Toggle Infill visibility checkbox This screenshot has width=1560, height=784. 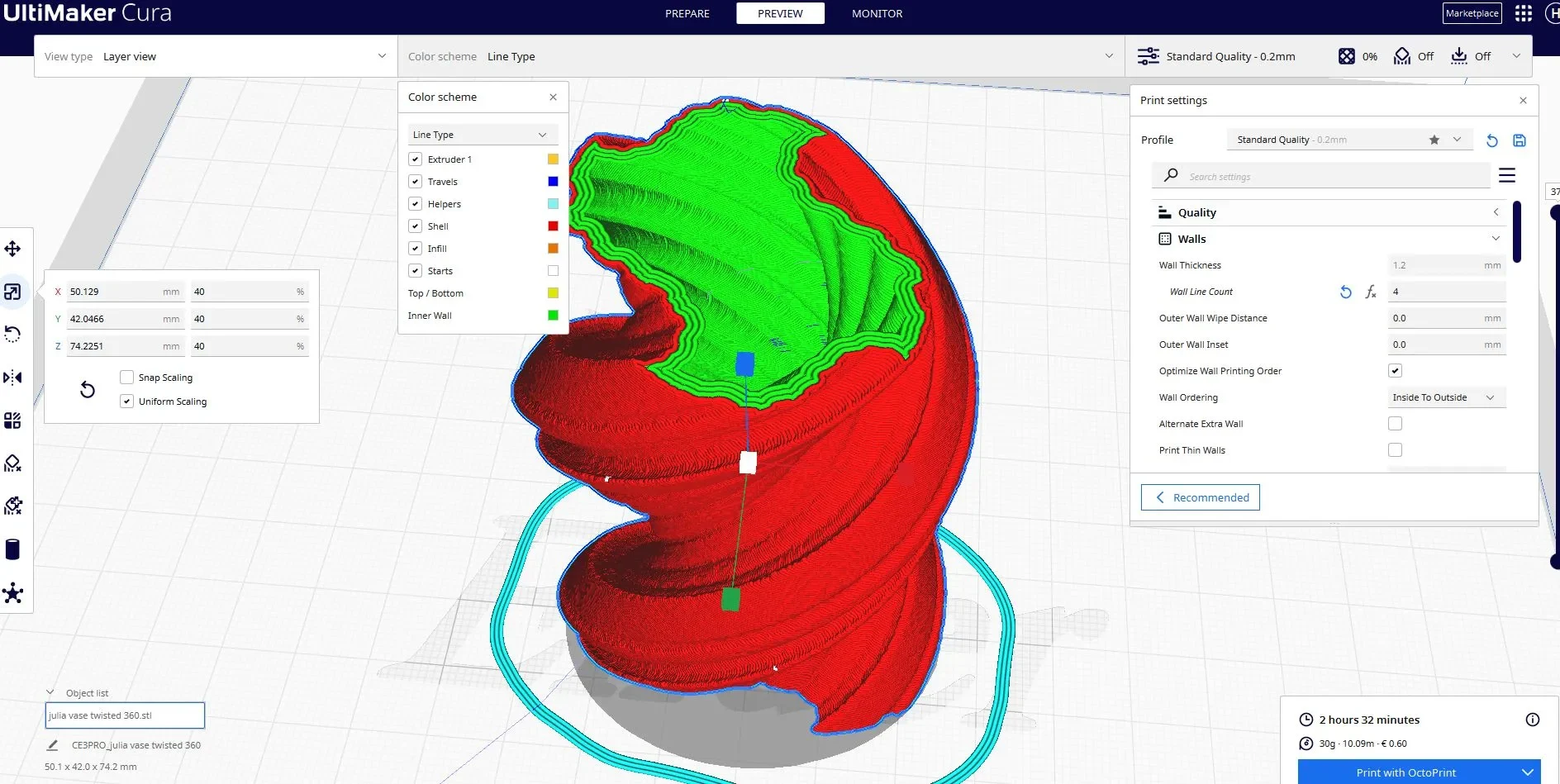416,249
